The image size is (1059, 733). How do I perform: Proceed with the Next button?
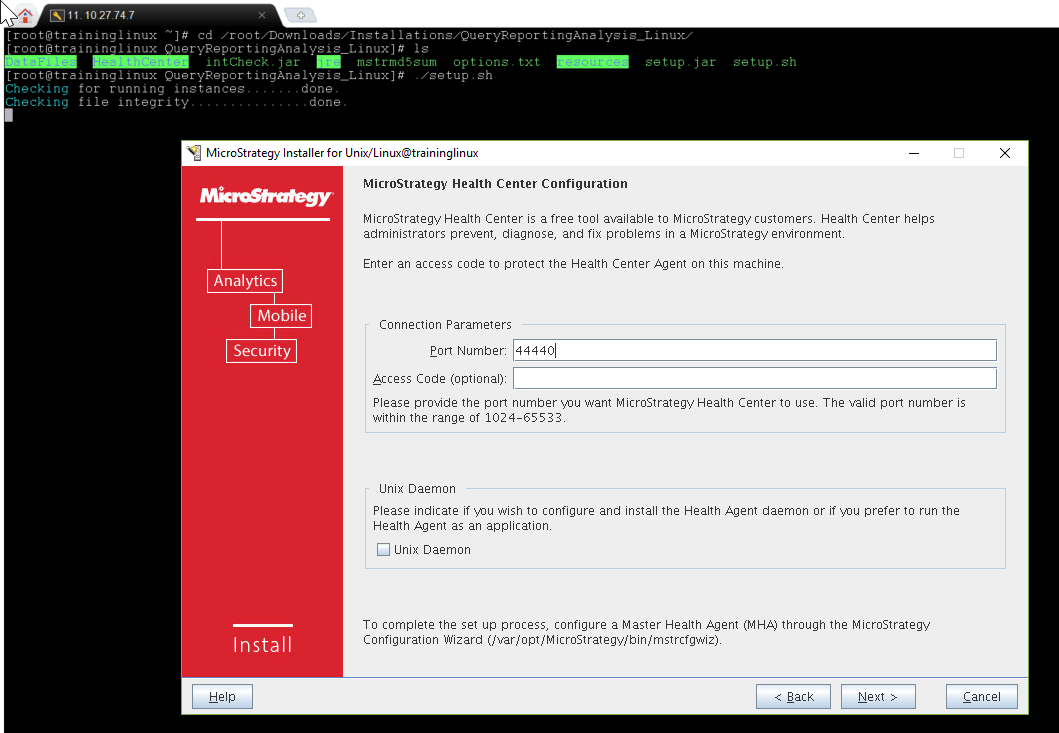click(878, 697)
